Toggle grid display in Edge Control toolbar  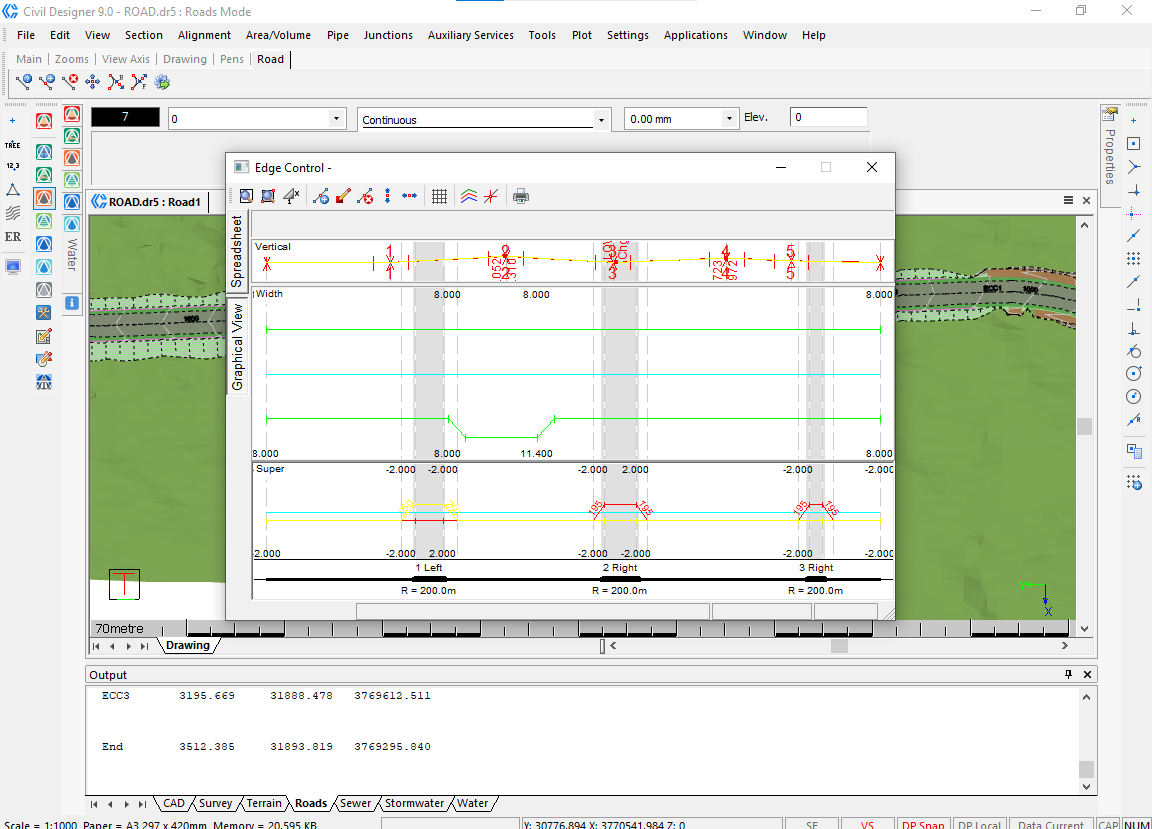pos(439,196)
